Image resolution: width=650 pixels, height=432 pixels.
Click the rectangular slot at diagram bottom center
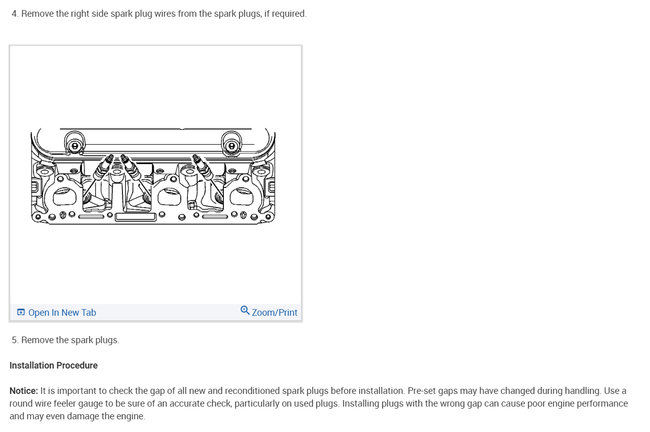coord(136,217)
